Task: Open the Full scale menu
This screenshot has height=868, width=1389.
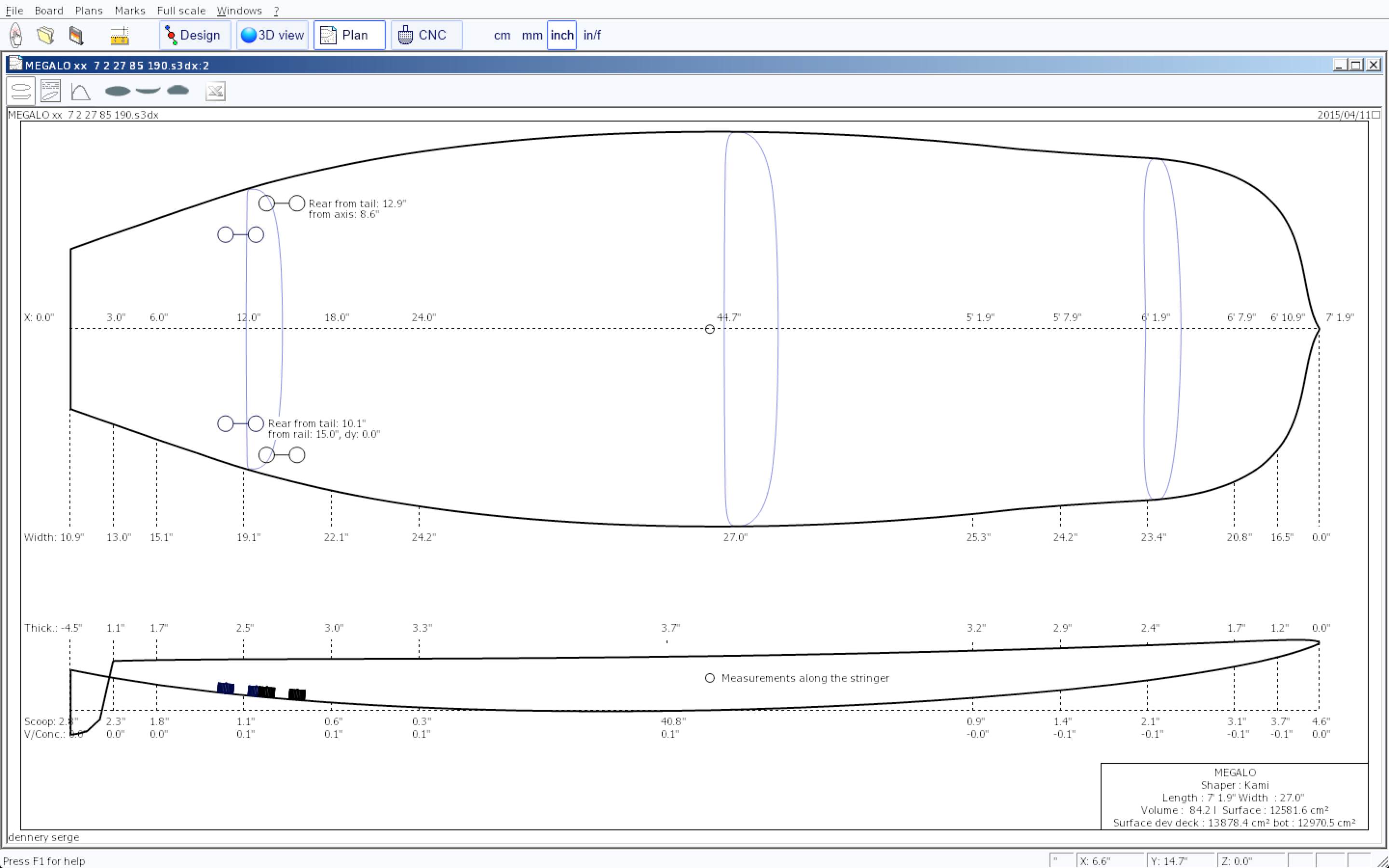Action: coord(181,10)
